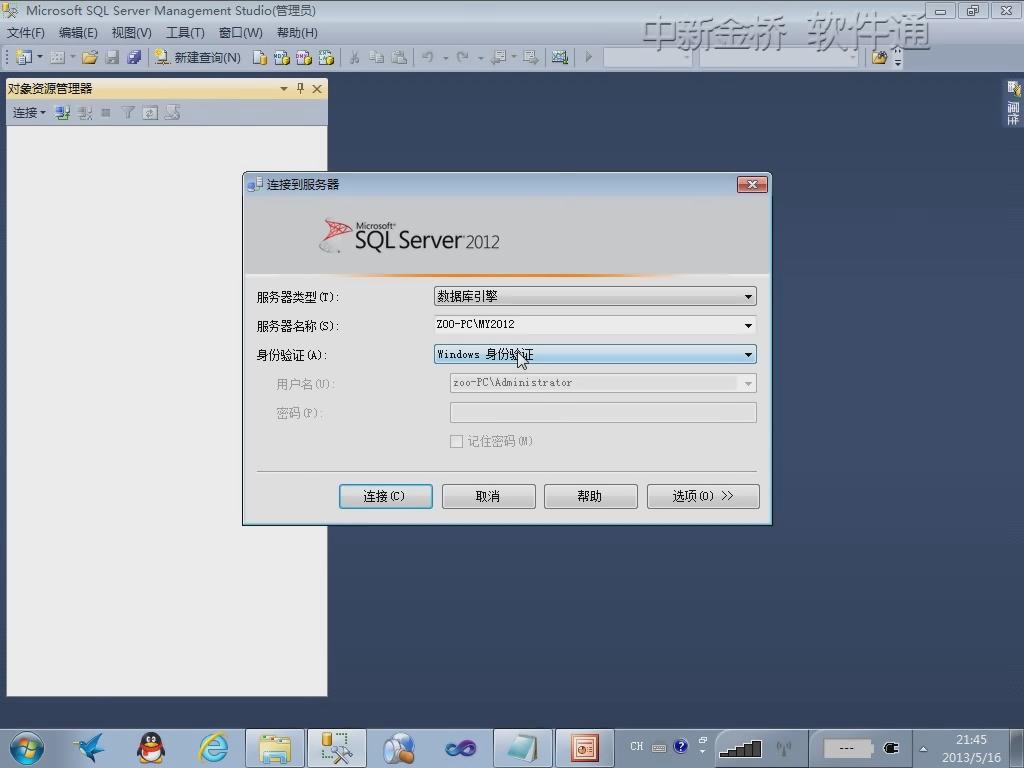This screenshot has height=768, width=1024.
Task: Open the 窗口(W) menu
Action: [240, 33]
